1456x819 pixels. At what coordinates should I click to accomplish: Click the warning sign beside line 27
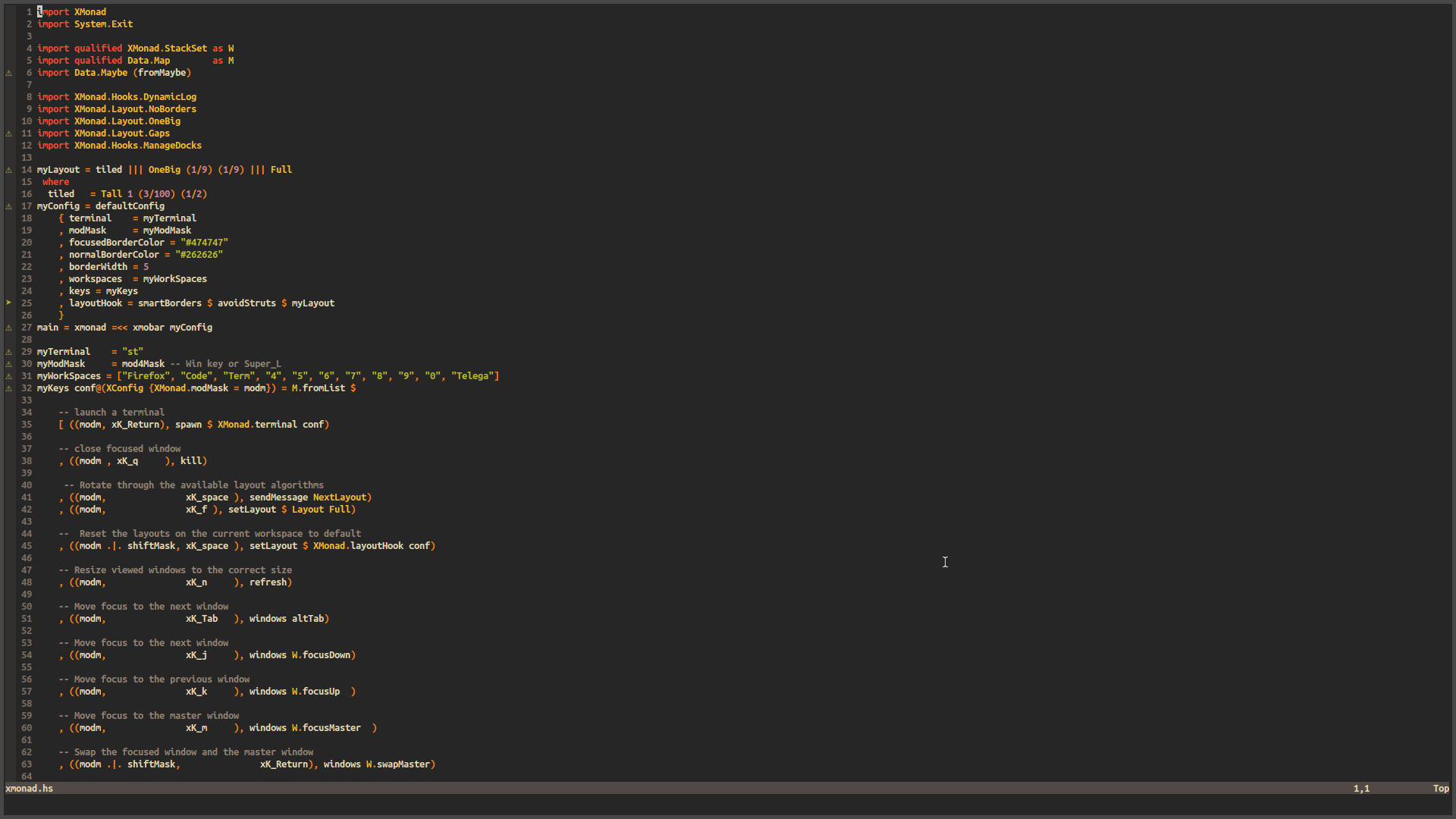(x=9, y=328)
